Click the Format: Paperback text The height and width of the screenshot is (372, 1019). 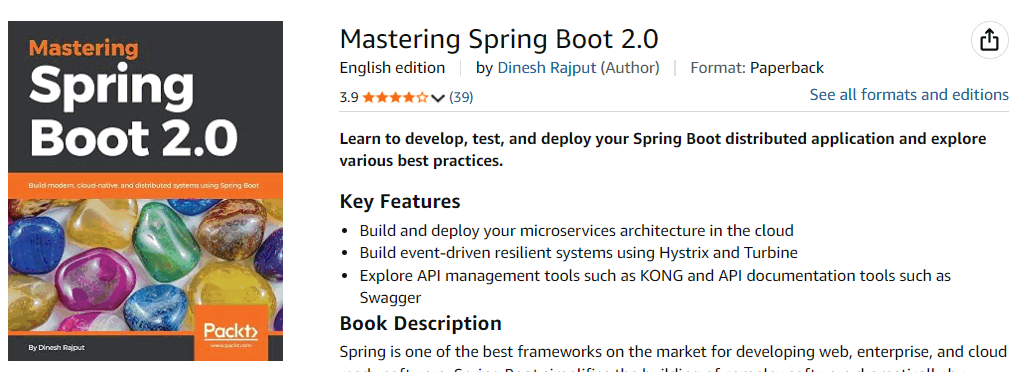tap(757, 68)
